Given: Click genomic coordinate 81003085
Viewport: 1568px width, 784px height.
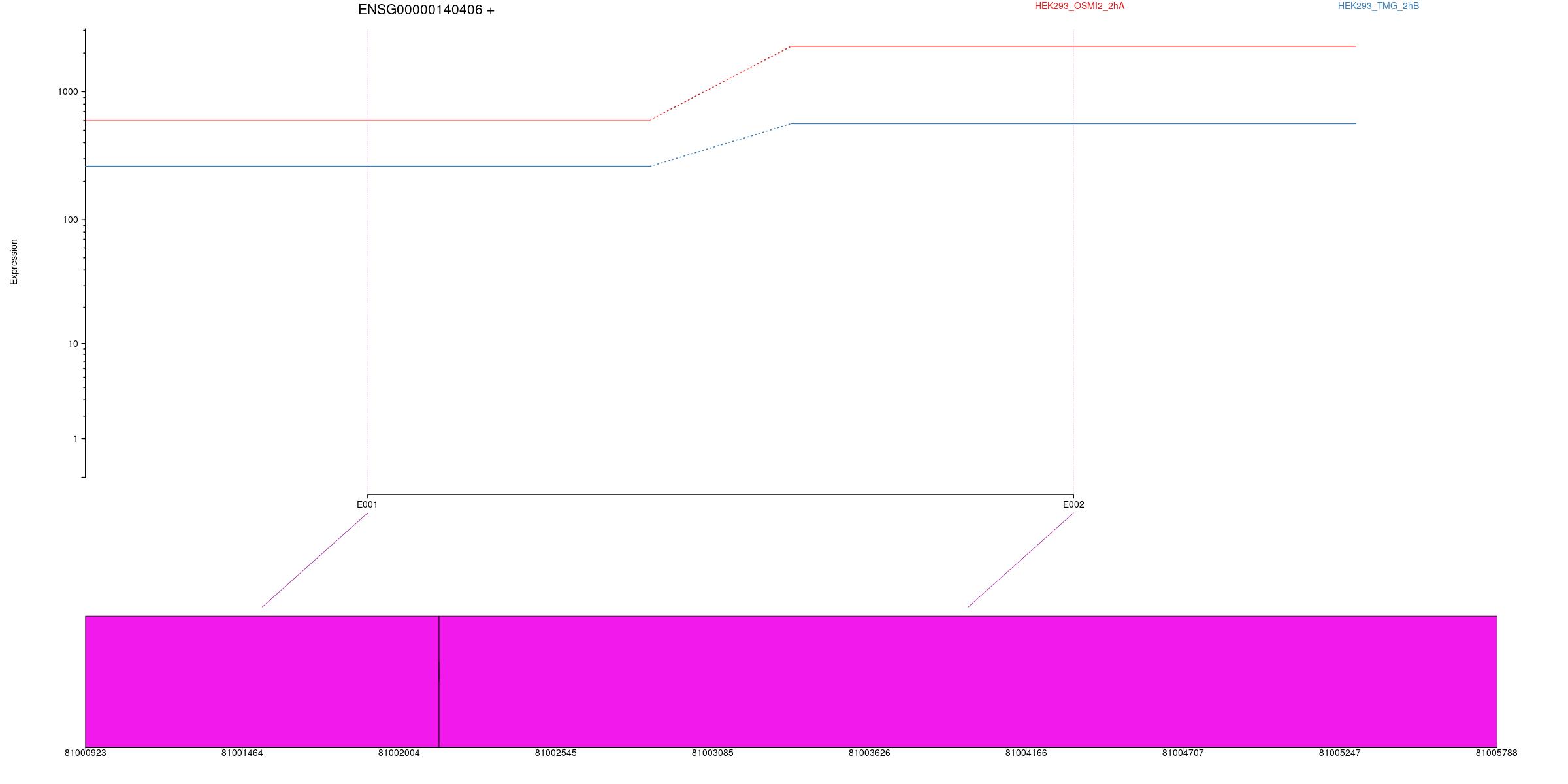Looking at the screenshot, I should (x=712, y=753).
